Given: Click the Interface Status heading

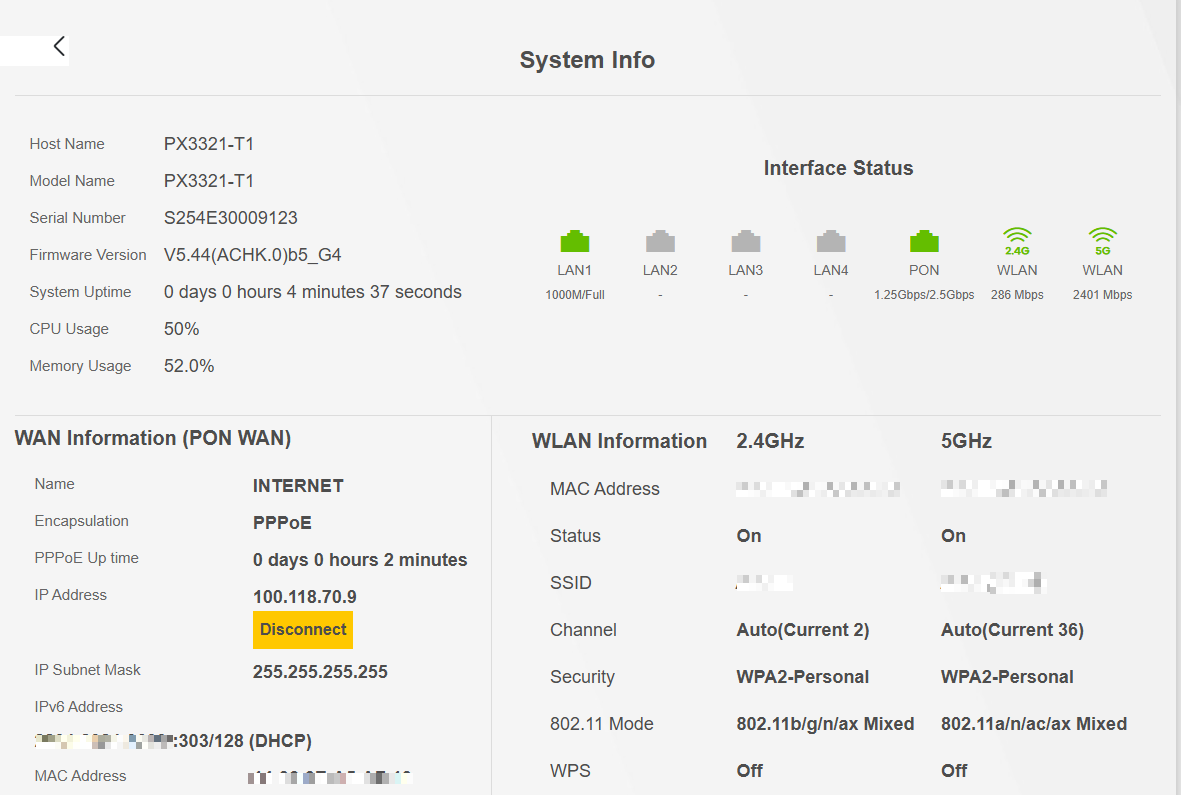Looking at the screenshot, I should (838, 168).
